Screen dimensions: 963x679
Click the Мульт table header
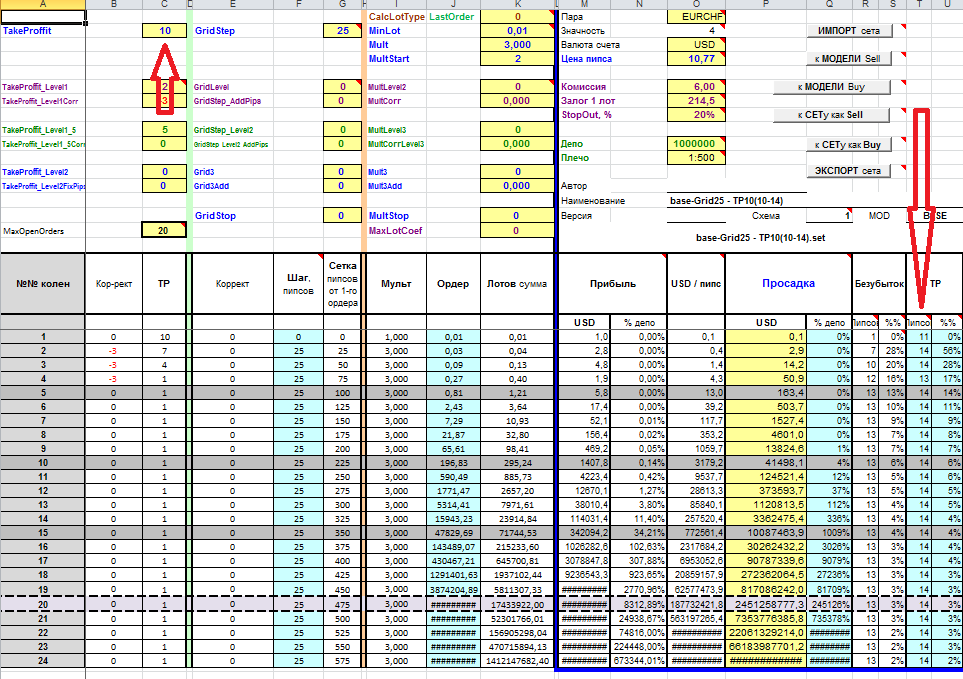tap(396, 284)
